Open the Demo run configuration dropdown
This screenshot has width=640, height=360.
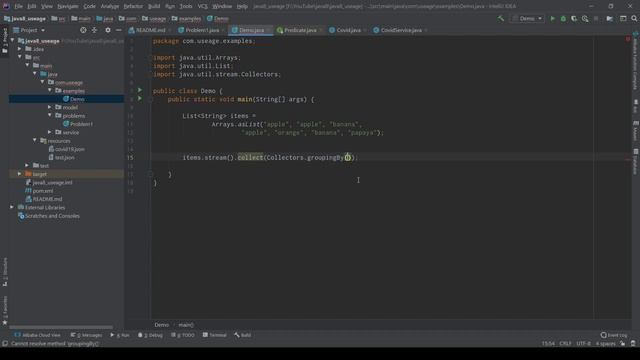527,18
